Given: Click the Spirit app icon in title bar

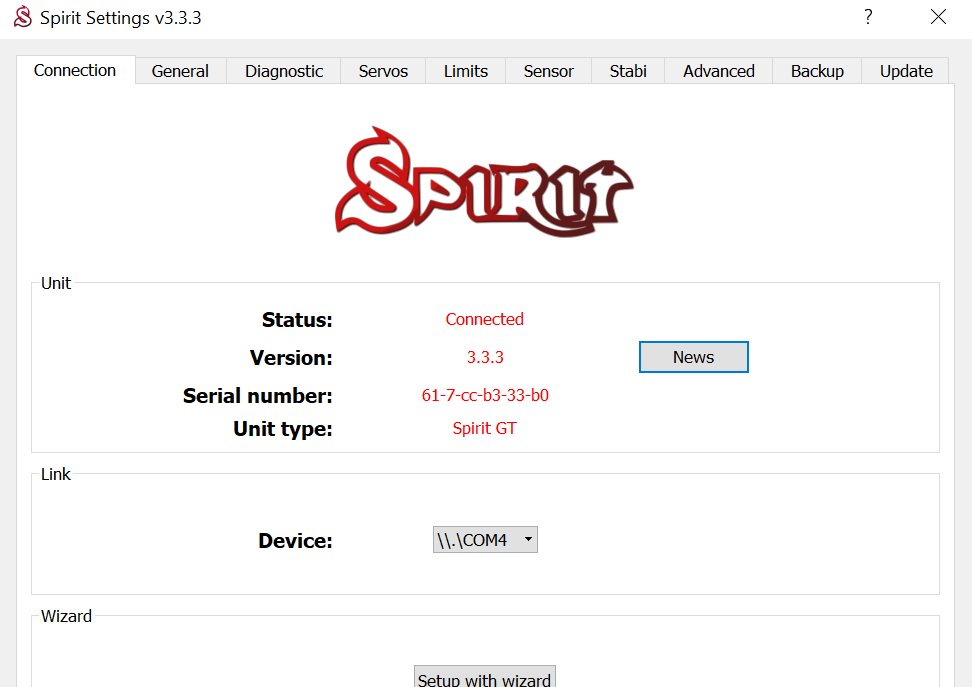Looking at the screenshot, I should tap(22, 18).
